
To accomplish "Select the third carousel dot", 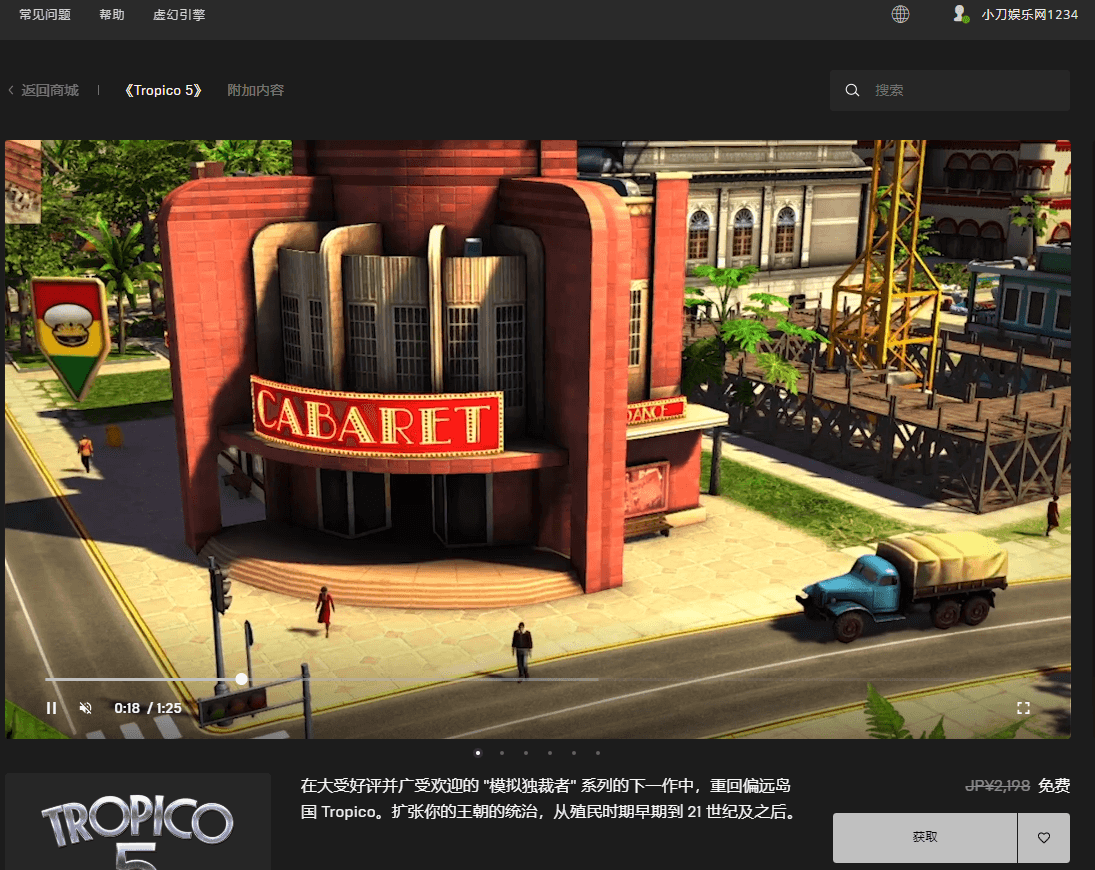I will click(x=526, y=753).
